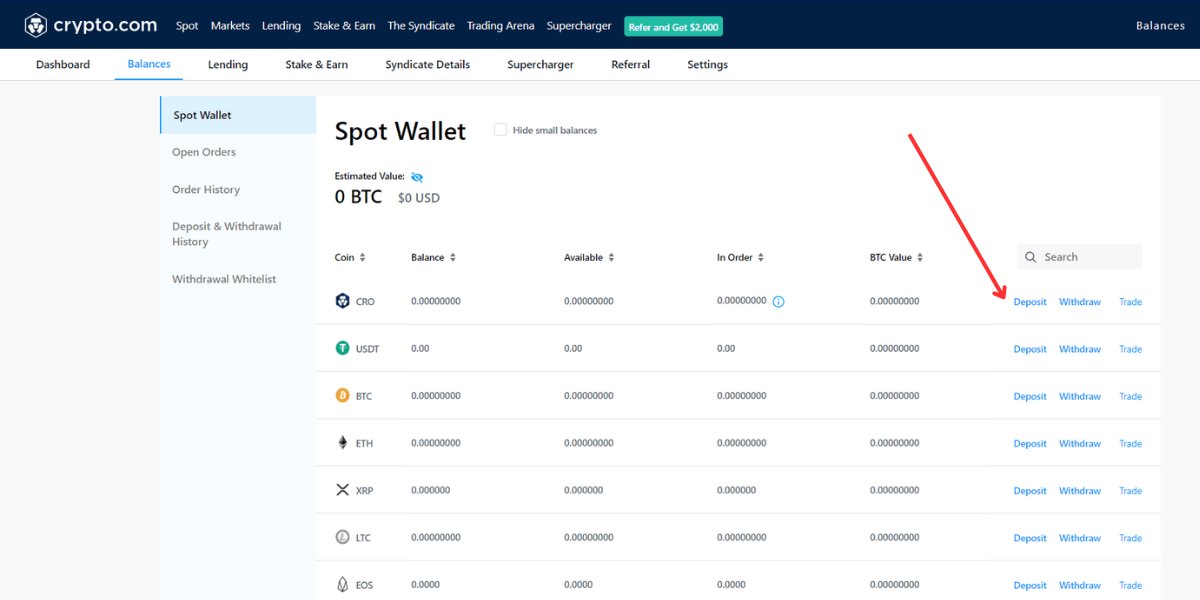
Task: Click Trade for BTC
Action: coord(1130,396)
